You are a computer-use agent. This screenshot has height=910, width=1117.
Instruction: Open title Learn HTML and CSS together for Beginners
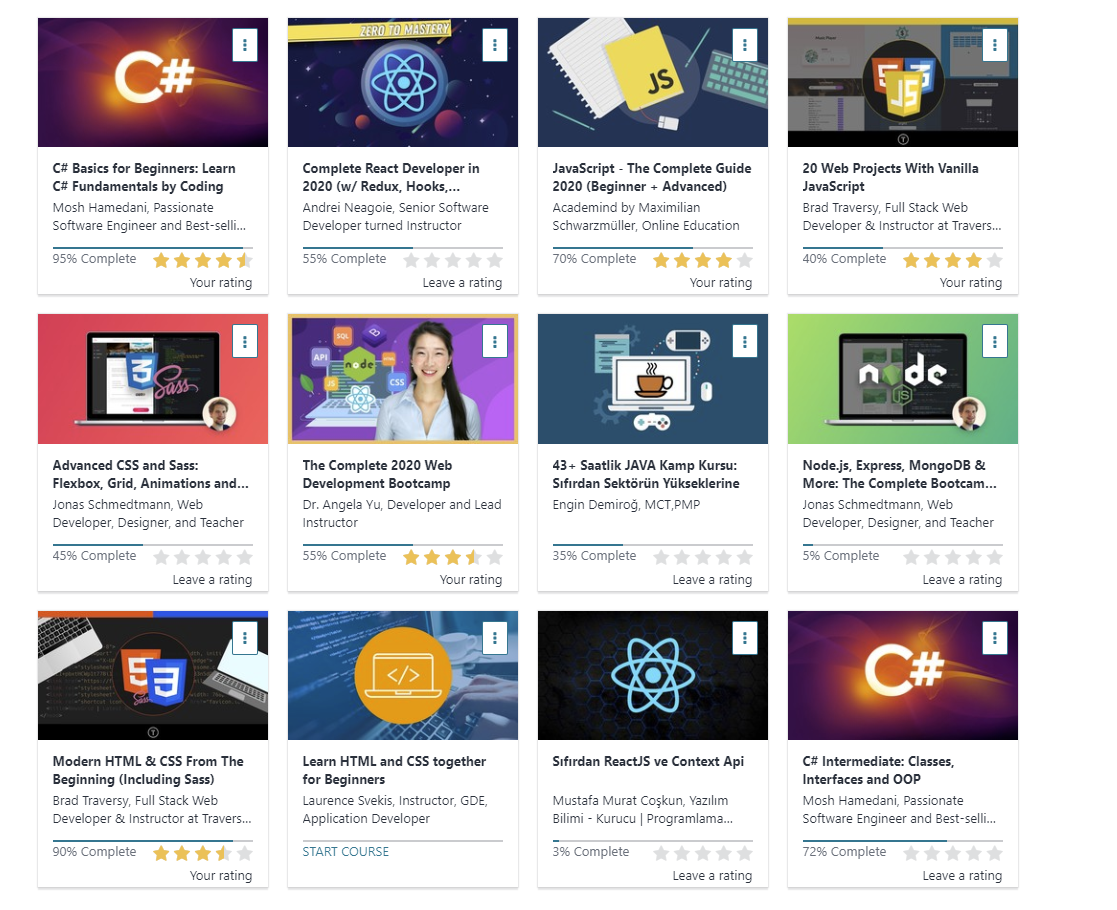tap(394, 770)
